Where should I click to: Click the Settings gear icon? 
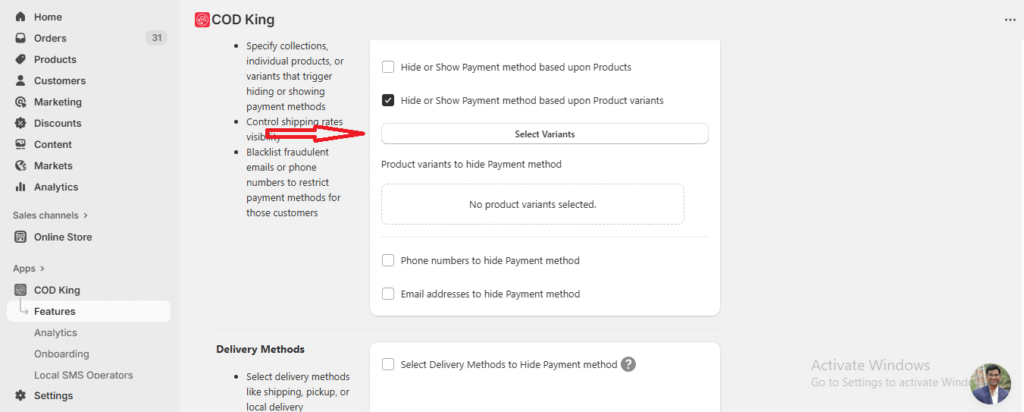tap(20, 395)
